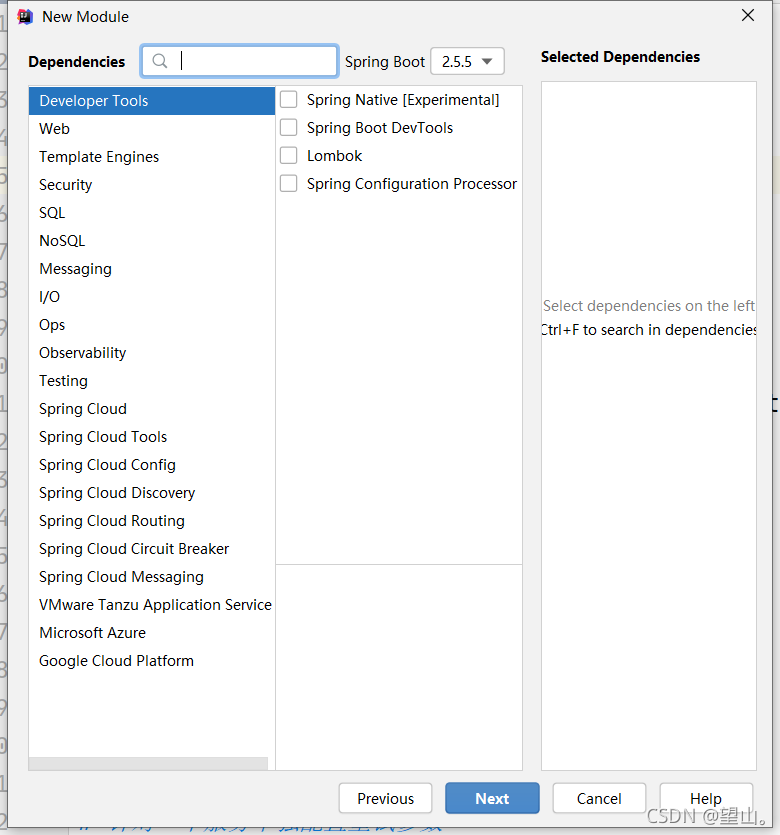Check the Spring Boot DevTools dependency

[x=289, y=128]
